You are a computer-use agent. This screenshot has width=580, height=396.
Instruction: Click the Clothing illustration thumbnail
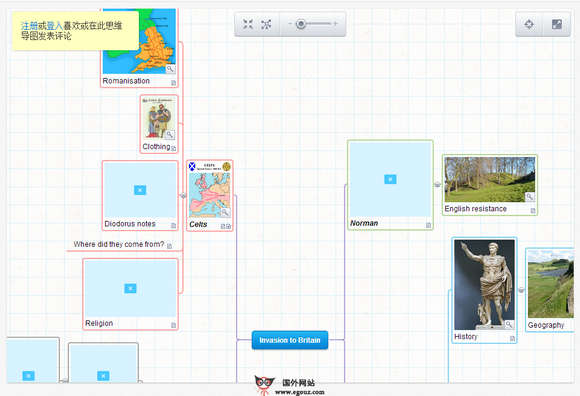[159, 118]
